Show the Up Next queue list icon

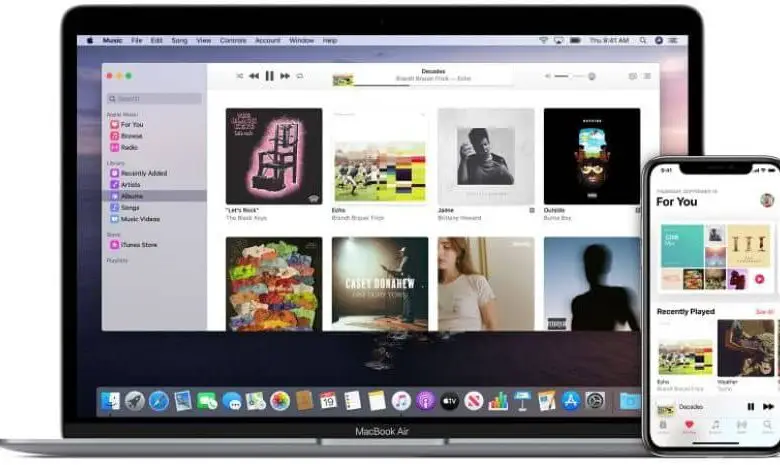[x=647, y=76]
